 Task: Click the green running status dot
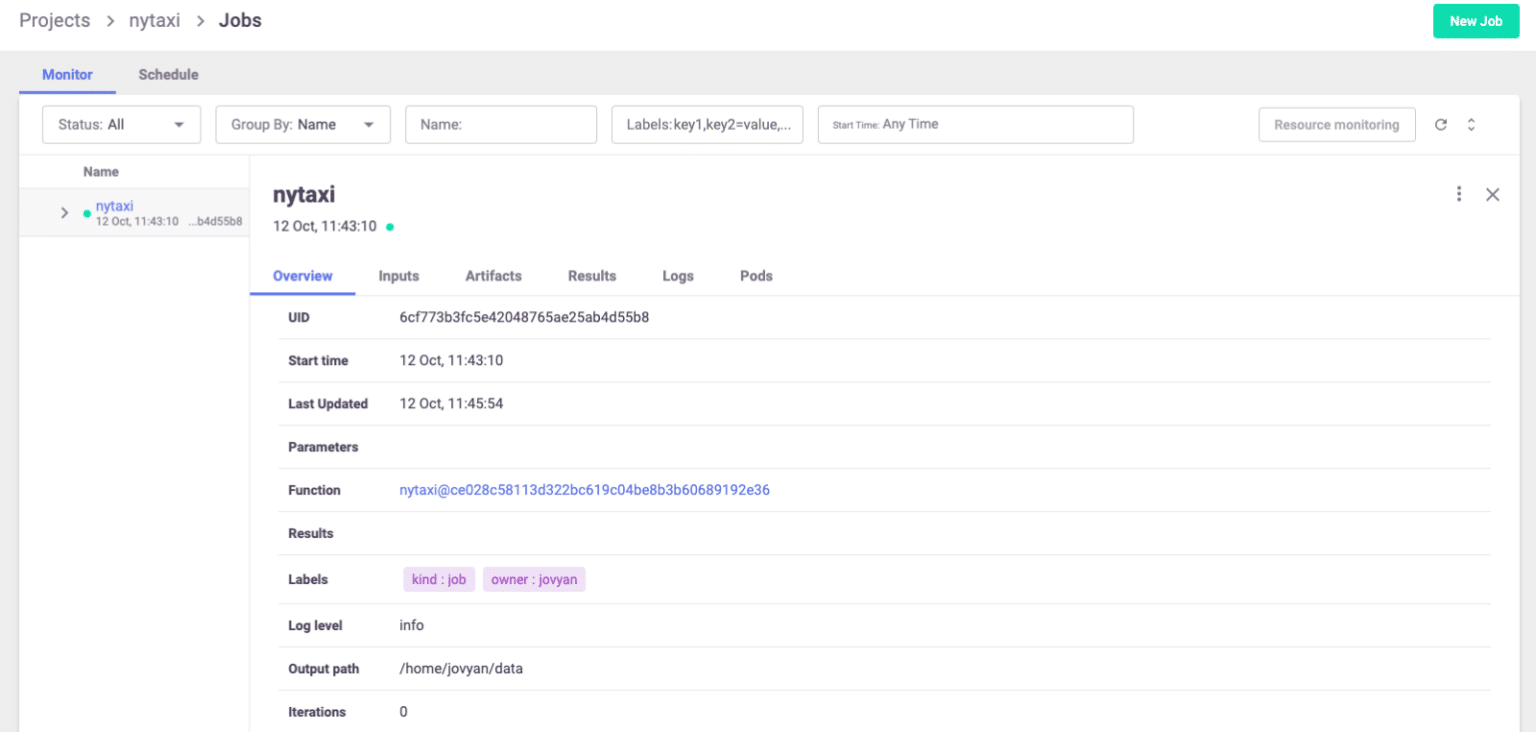tap(390, 226)
